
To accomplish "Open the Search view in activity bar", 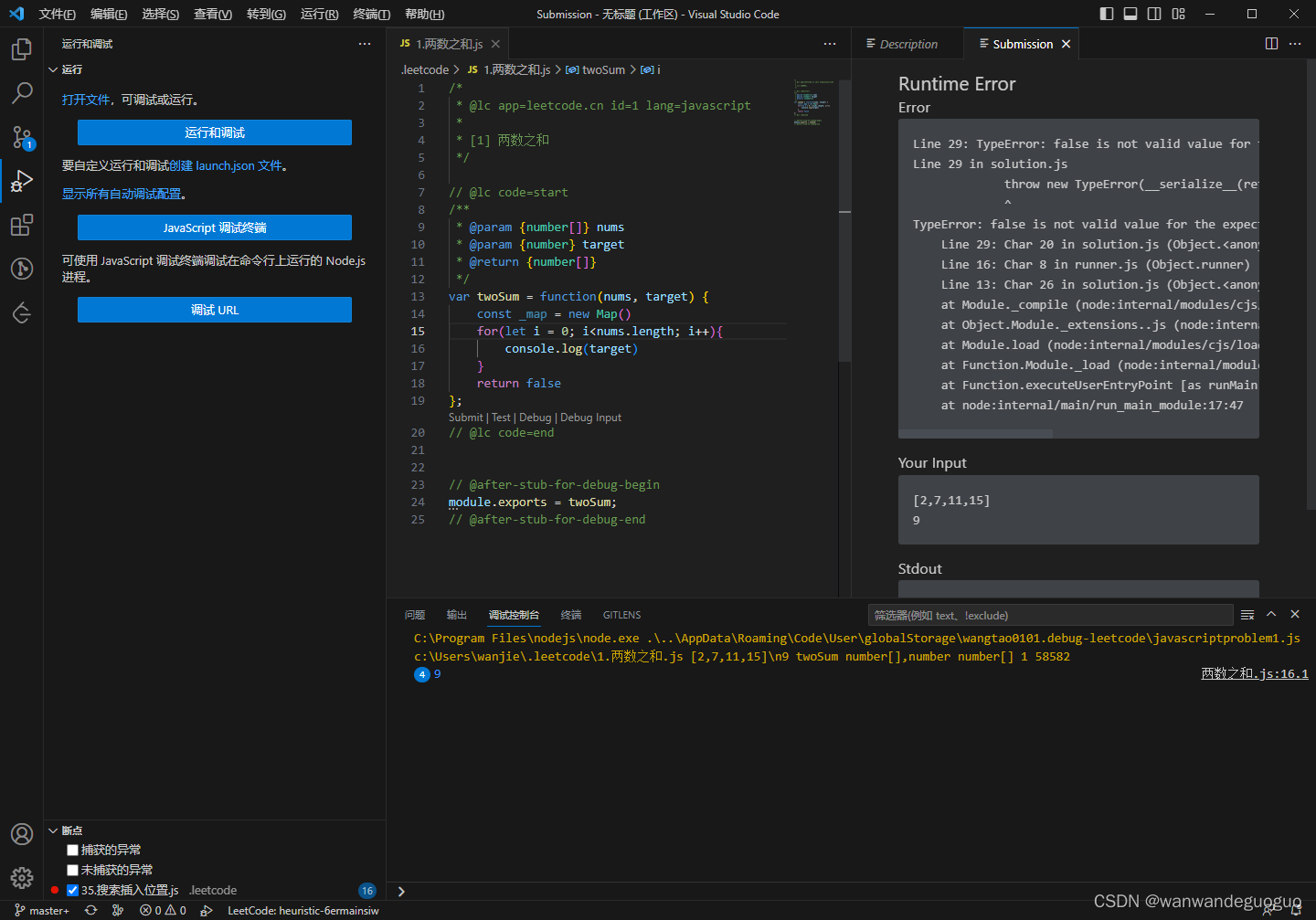I will [22, 92].
